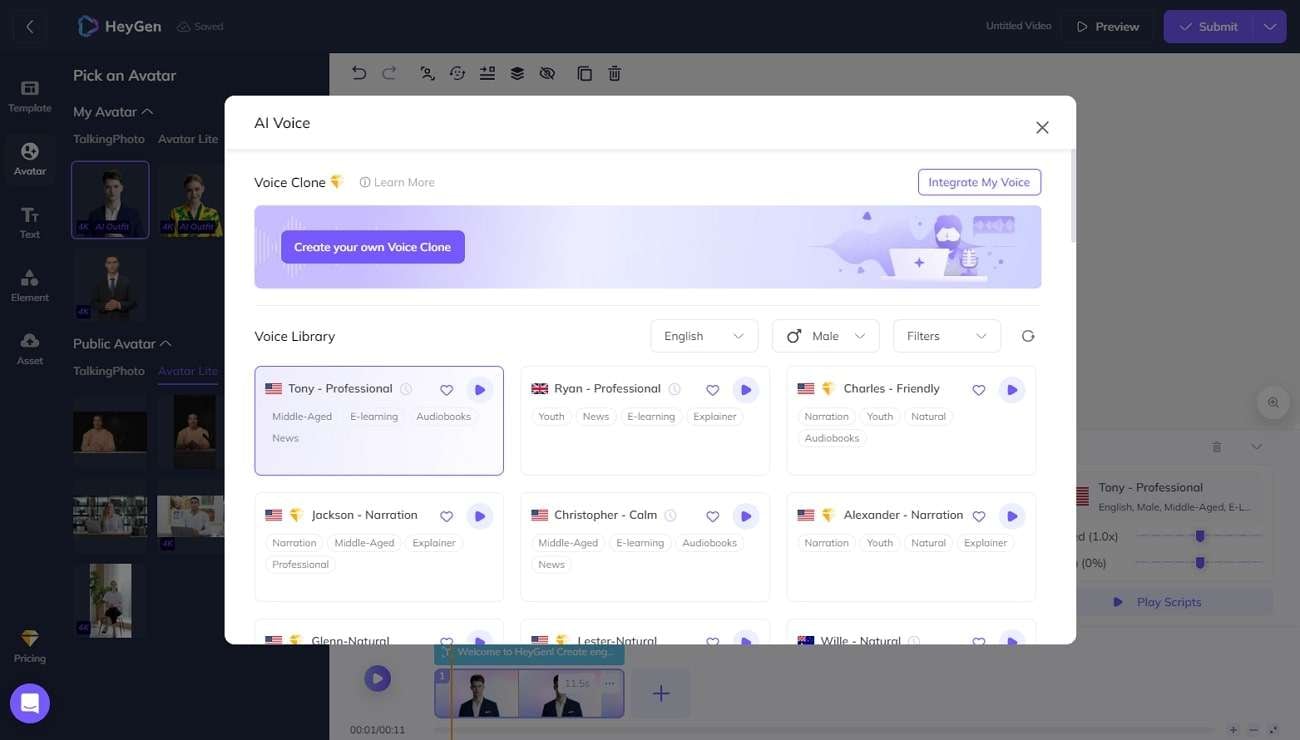This screenshot has width=1300, height=740.
Task: Play the timeline preview
Action: pos(377,678)
